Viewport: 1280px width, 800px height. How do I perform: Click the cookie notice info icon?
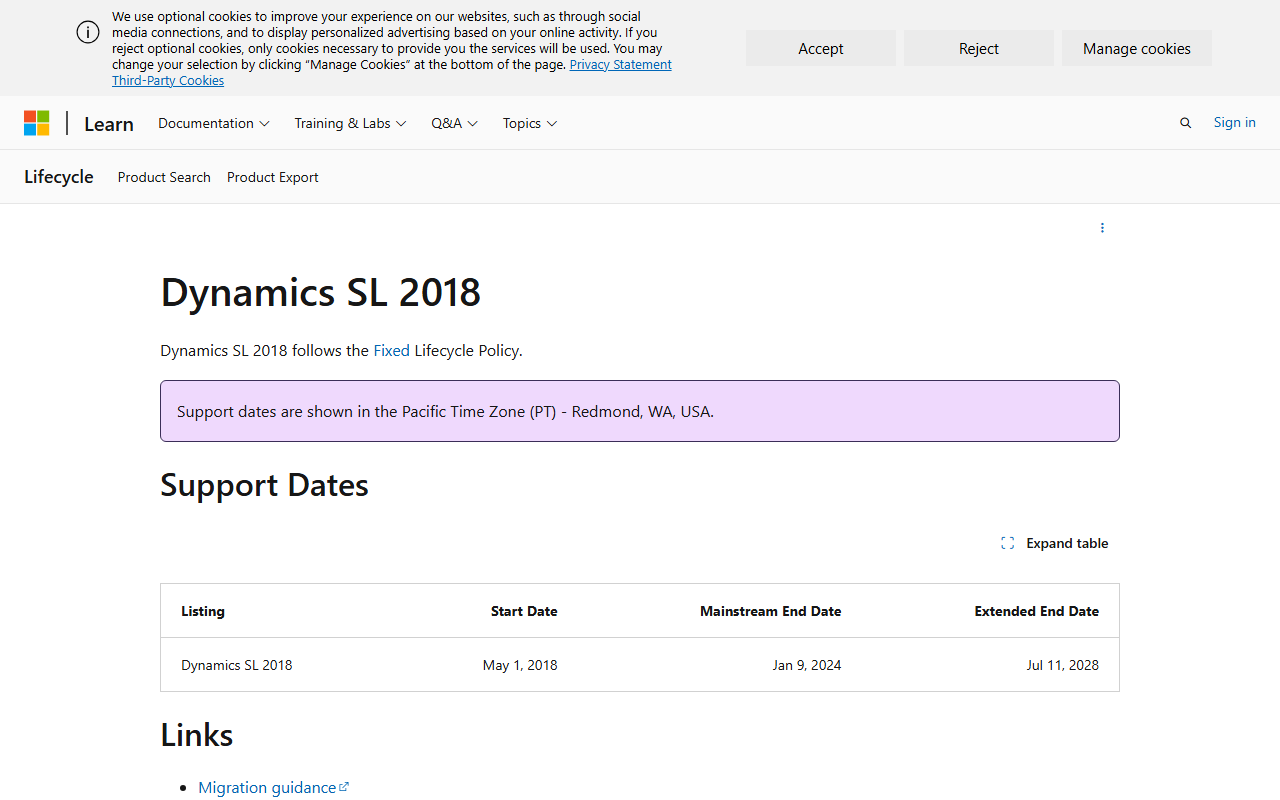(x=88, y=32)
